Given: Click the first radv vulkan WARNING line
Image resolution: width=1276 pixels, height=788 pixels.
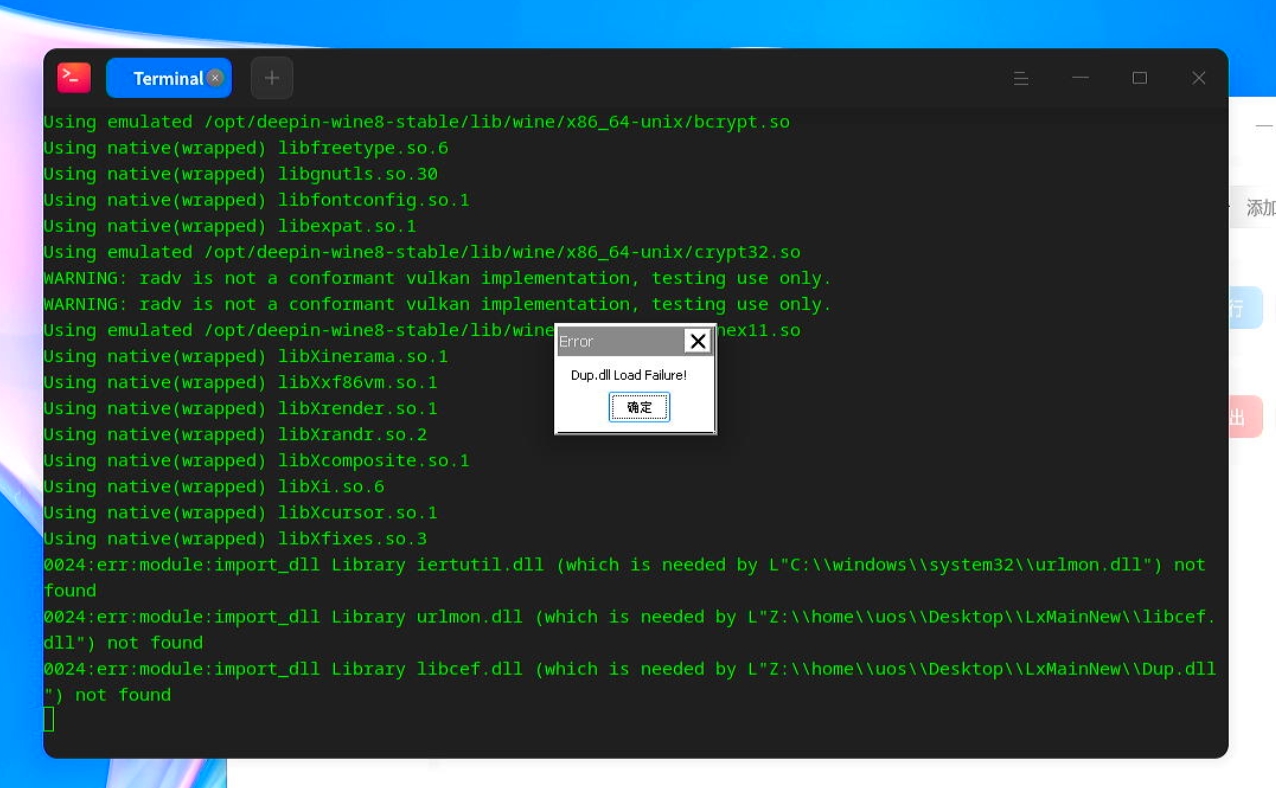Looking at the screenshot, I should (x=437, y=278).
